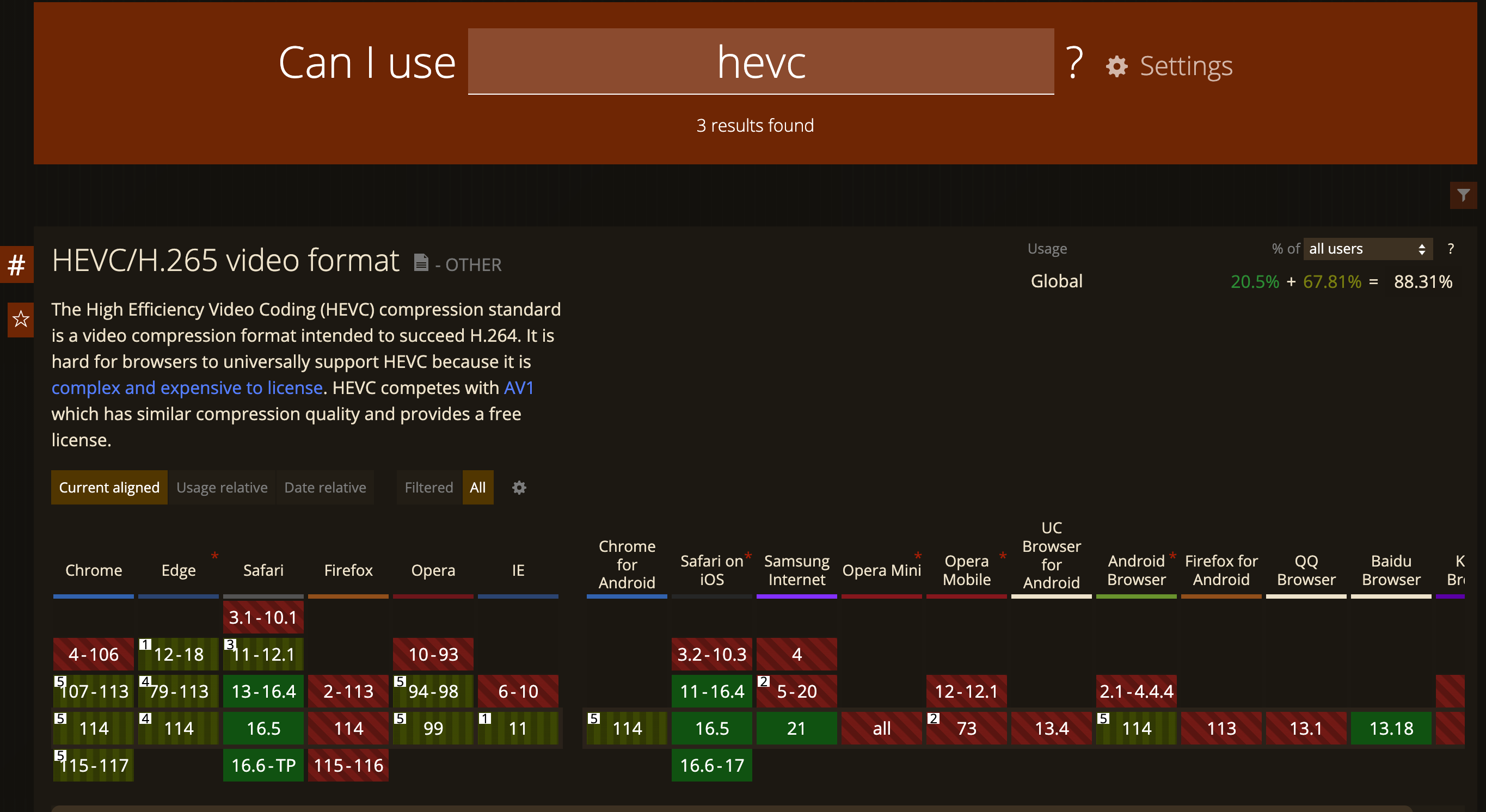Click the Settings label in header

1187,66
